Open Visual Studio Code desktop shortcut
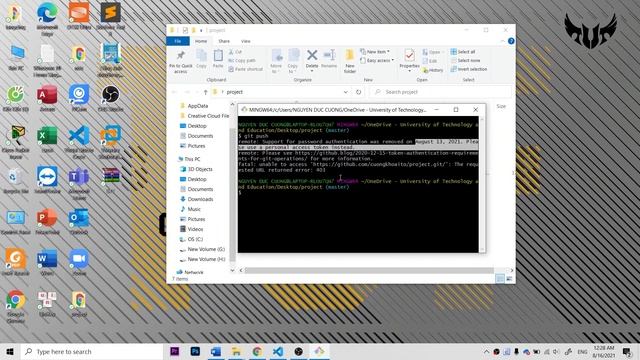Viewport: 640px width, 360px height. pyautogui.click(x=79, y=142)
